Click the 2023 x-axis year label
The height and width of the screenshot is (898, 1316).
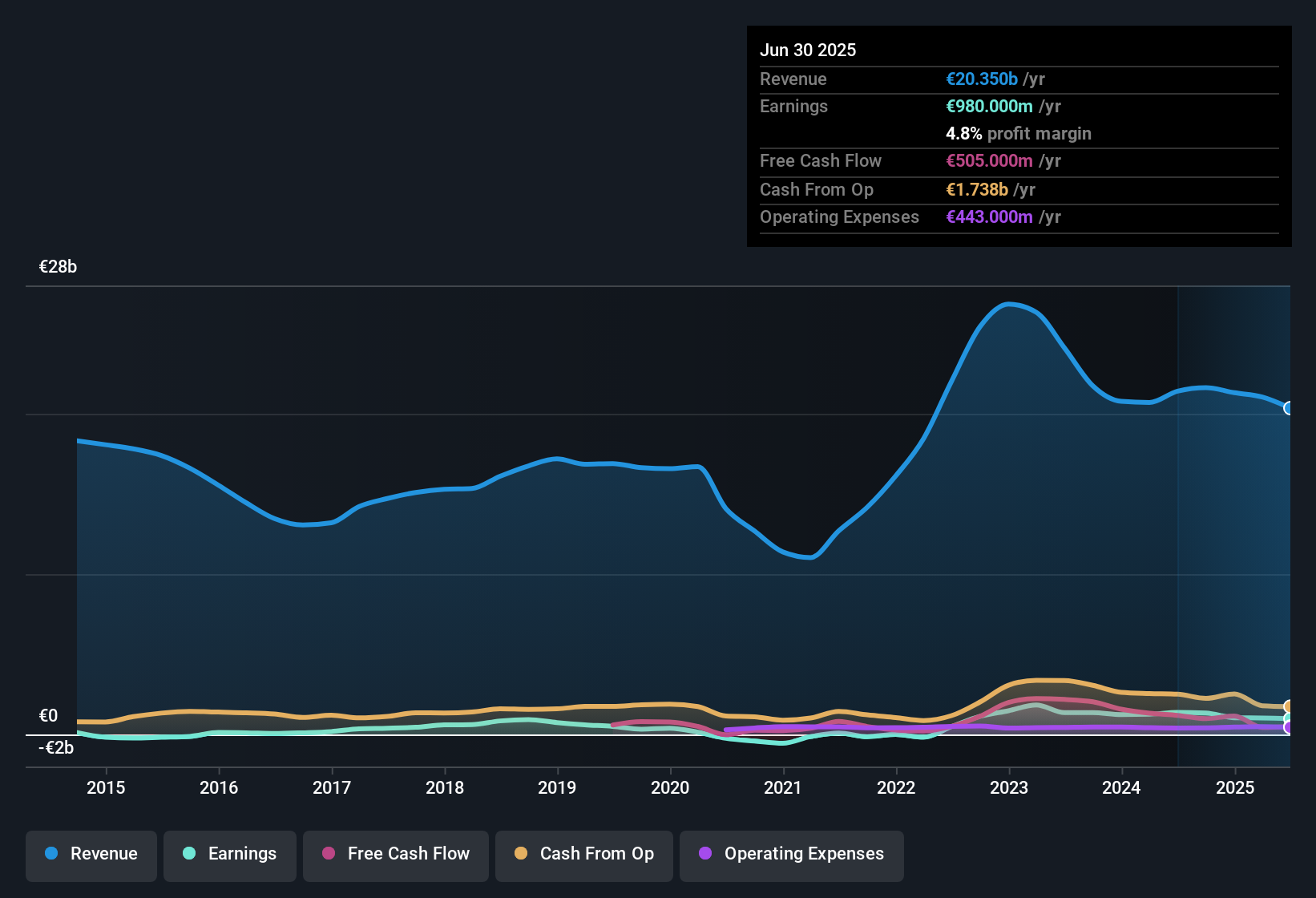[1009, 787]
